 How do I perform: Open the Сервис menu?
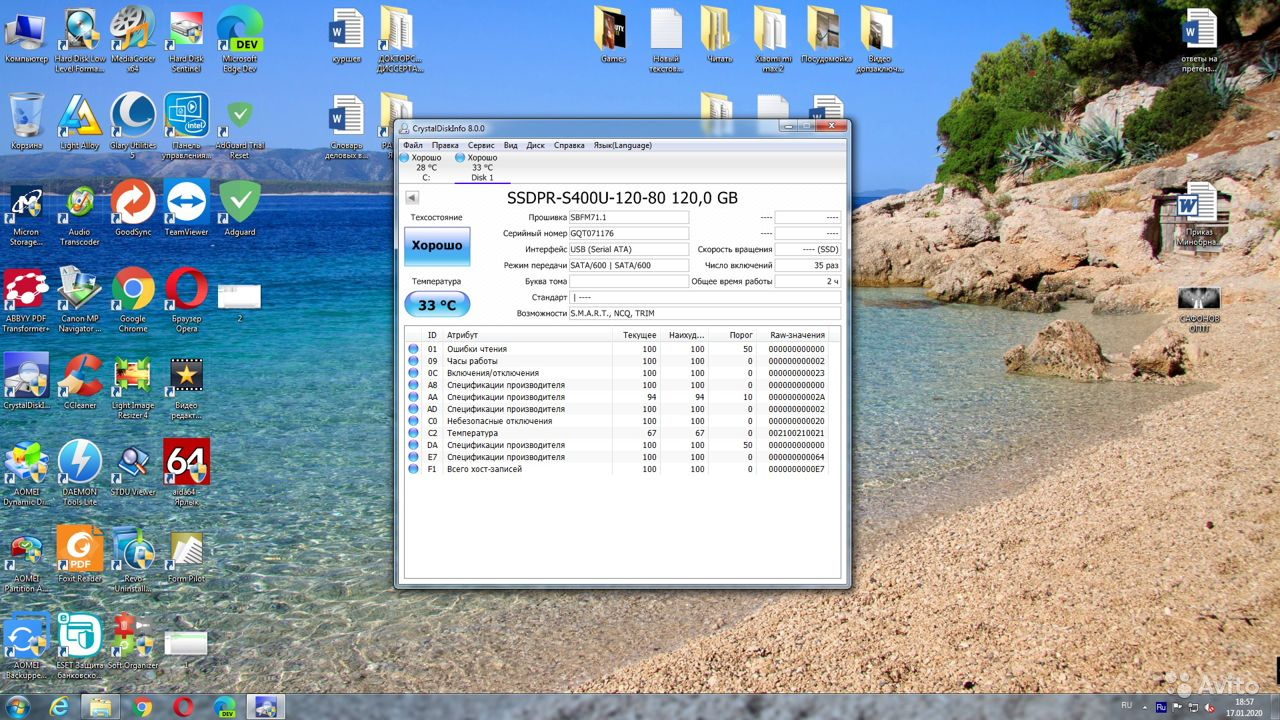(481, 145)
